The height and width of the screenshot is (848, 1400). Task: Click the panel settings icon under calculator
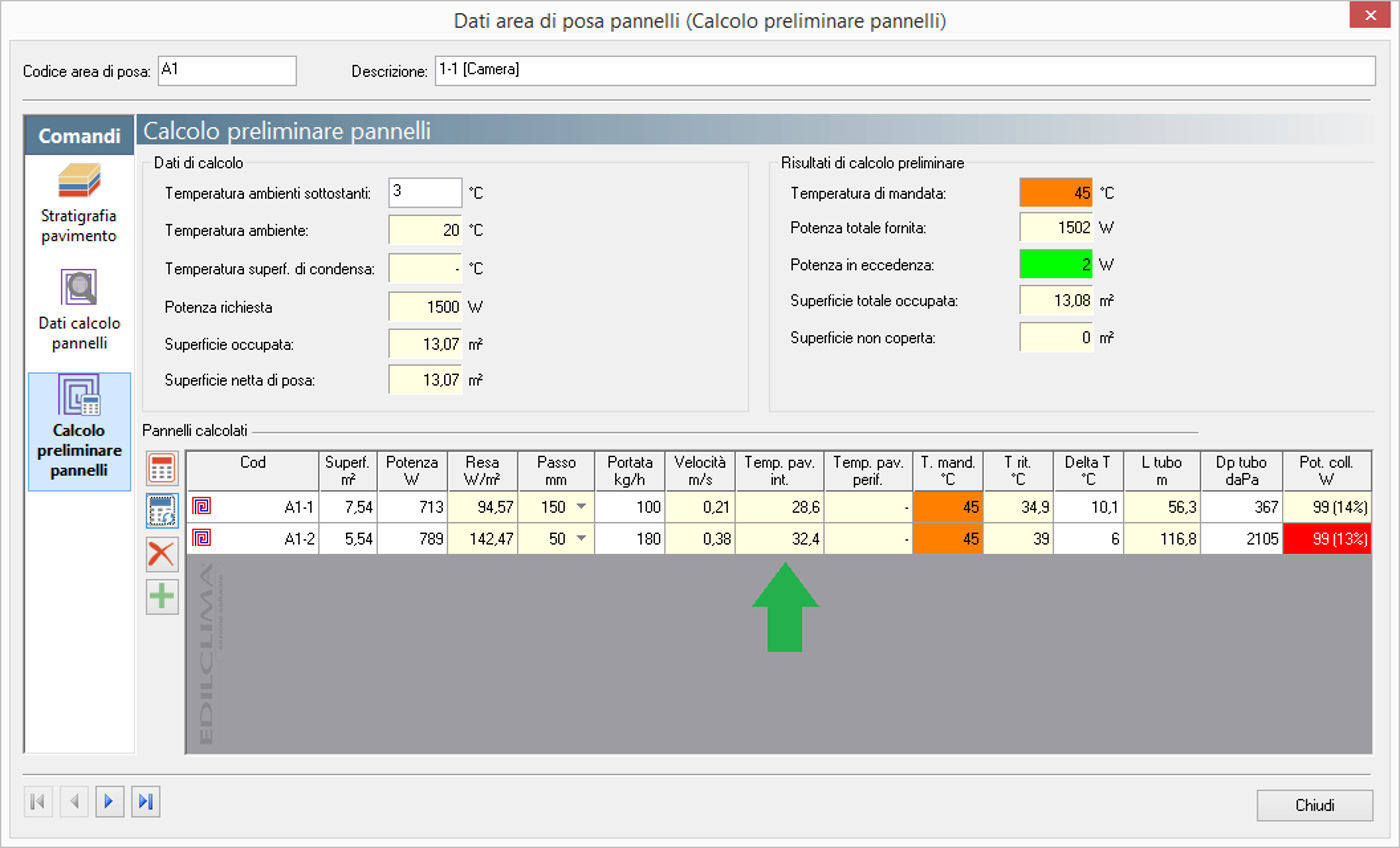click(x=162, y=510)
